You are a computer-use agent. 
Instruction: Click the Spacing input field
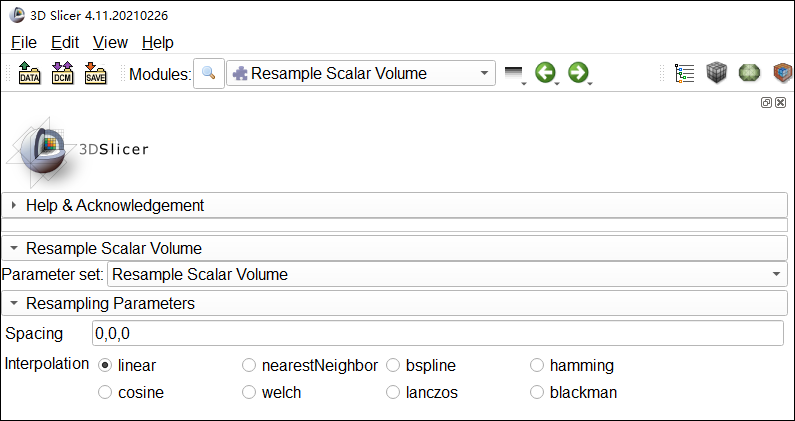(438, 333)
